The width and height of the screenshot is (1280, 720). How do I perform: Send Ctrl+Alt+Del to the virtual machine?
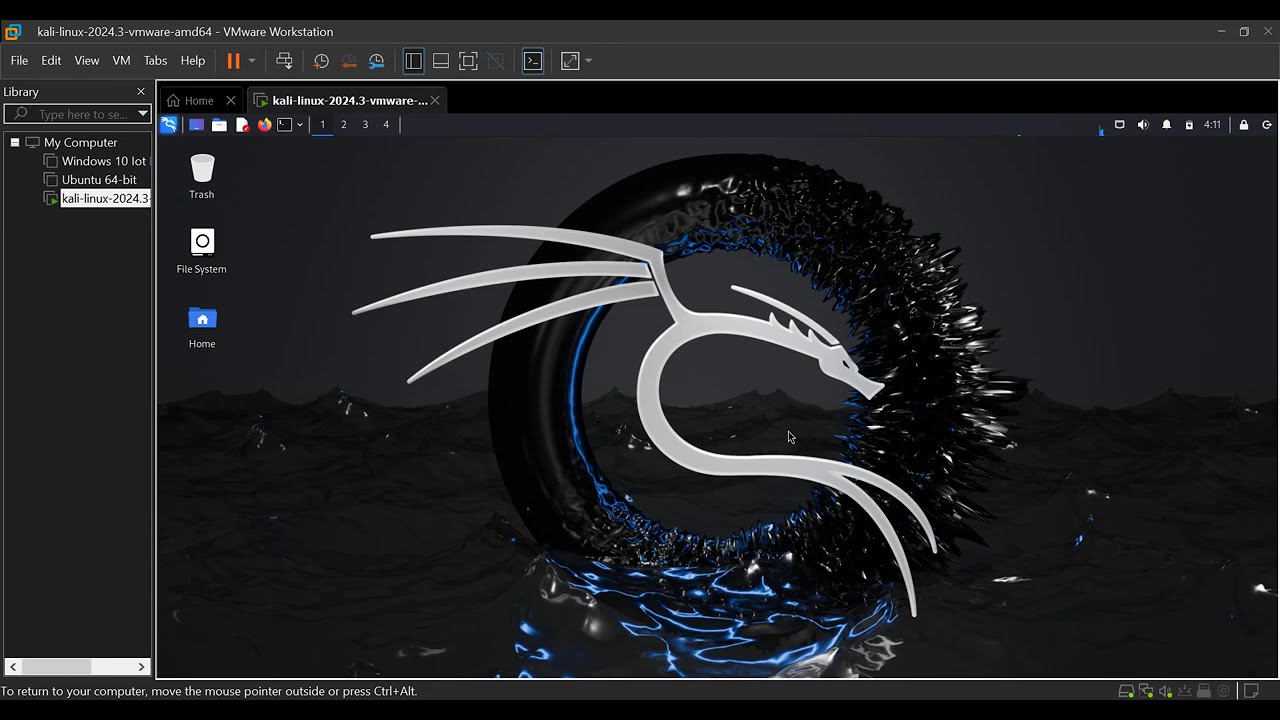point(284,61)
